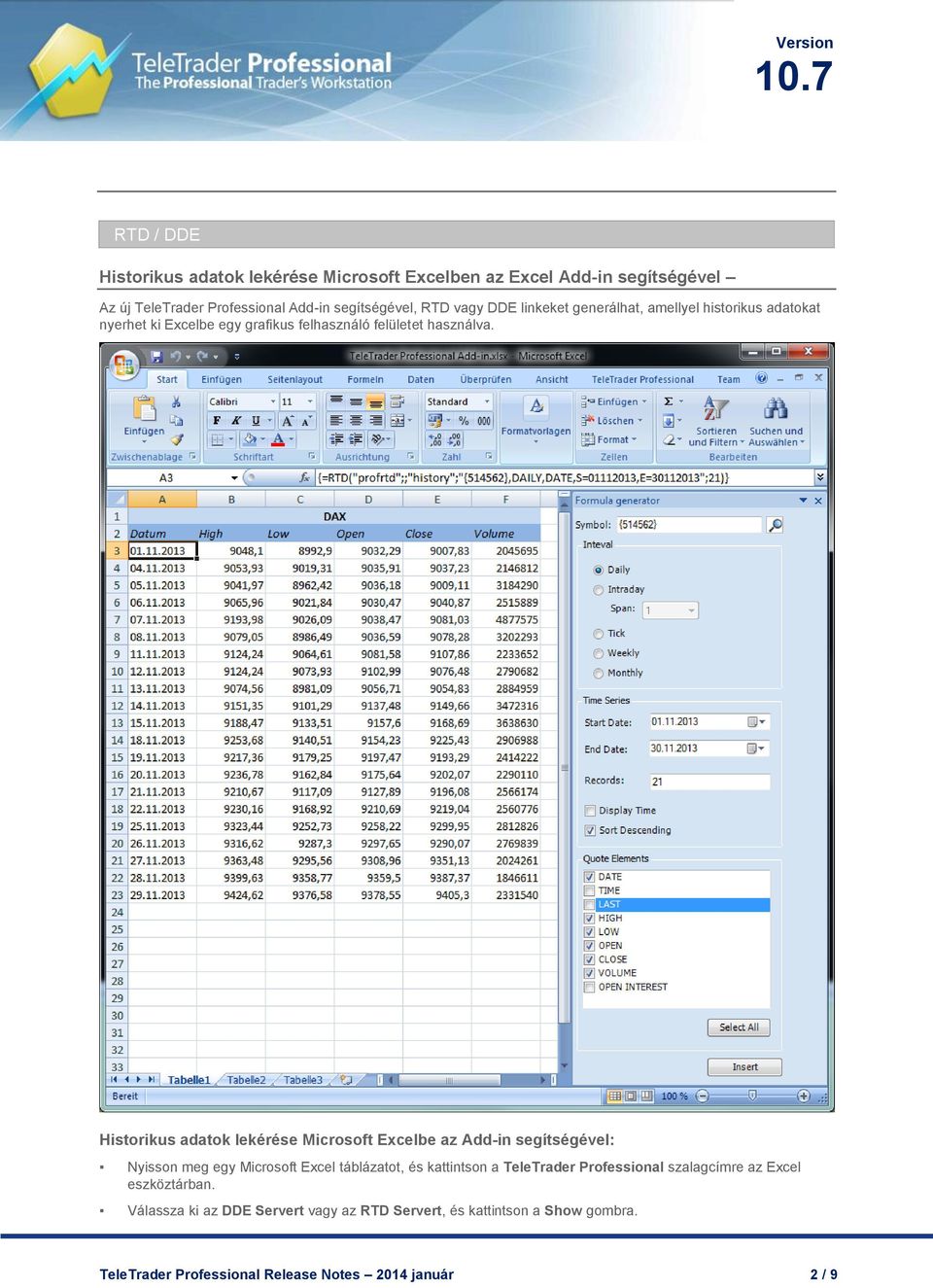
Task: Click the scissors Cut icon
Action: (176, 401)
